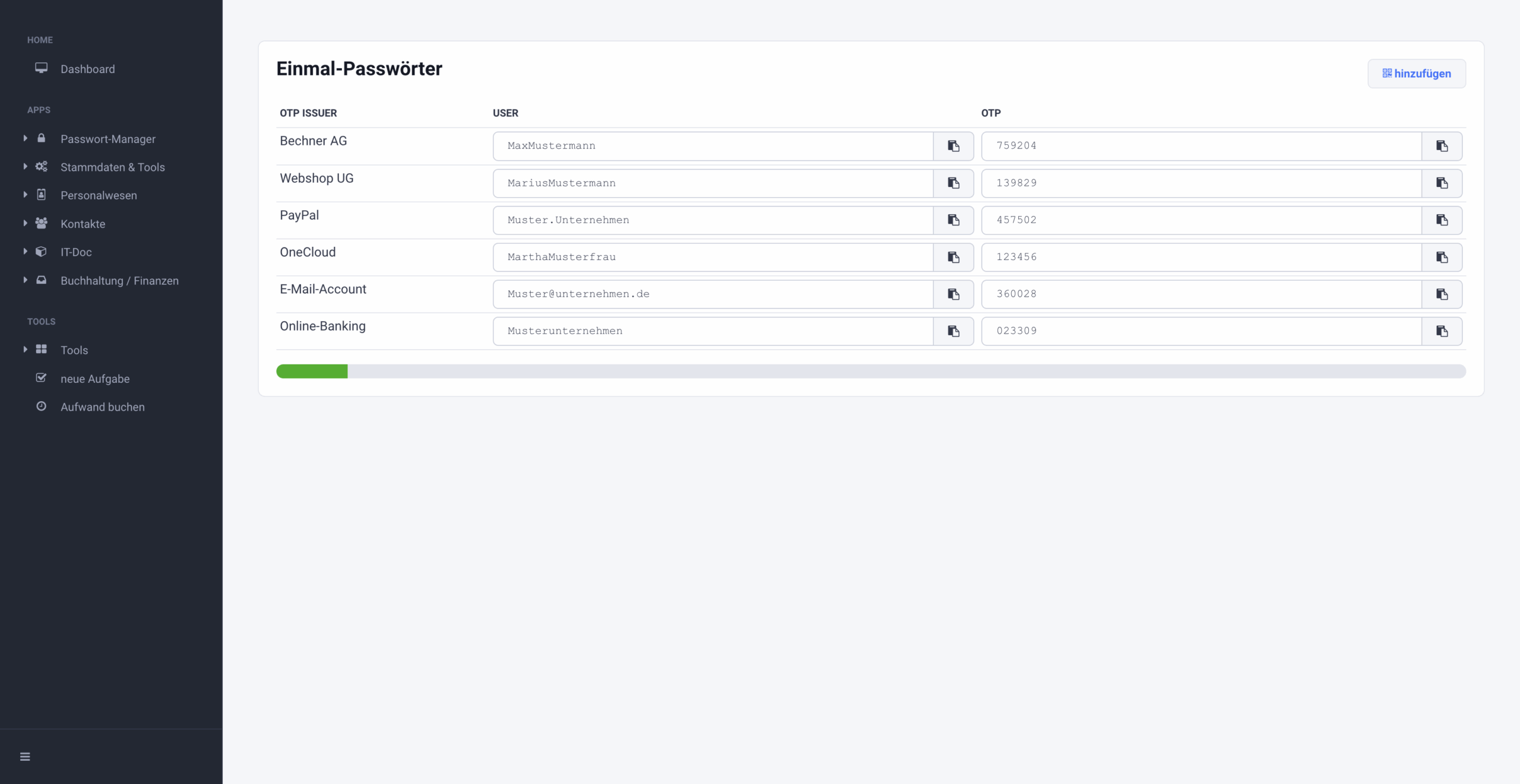Copy the Online-Banking OTP code
The height and width of the screenshot is (784, 1520).
[1442, 331]
